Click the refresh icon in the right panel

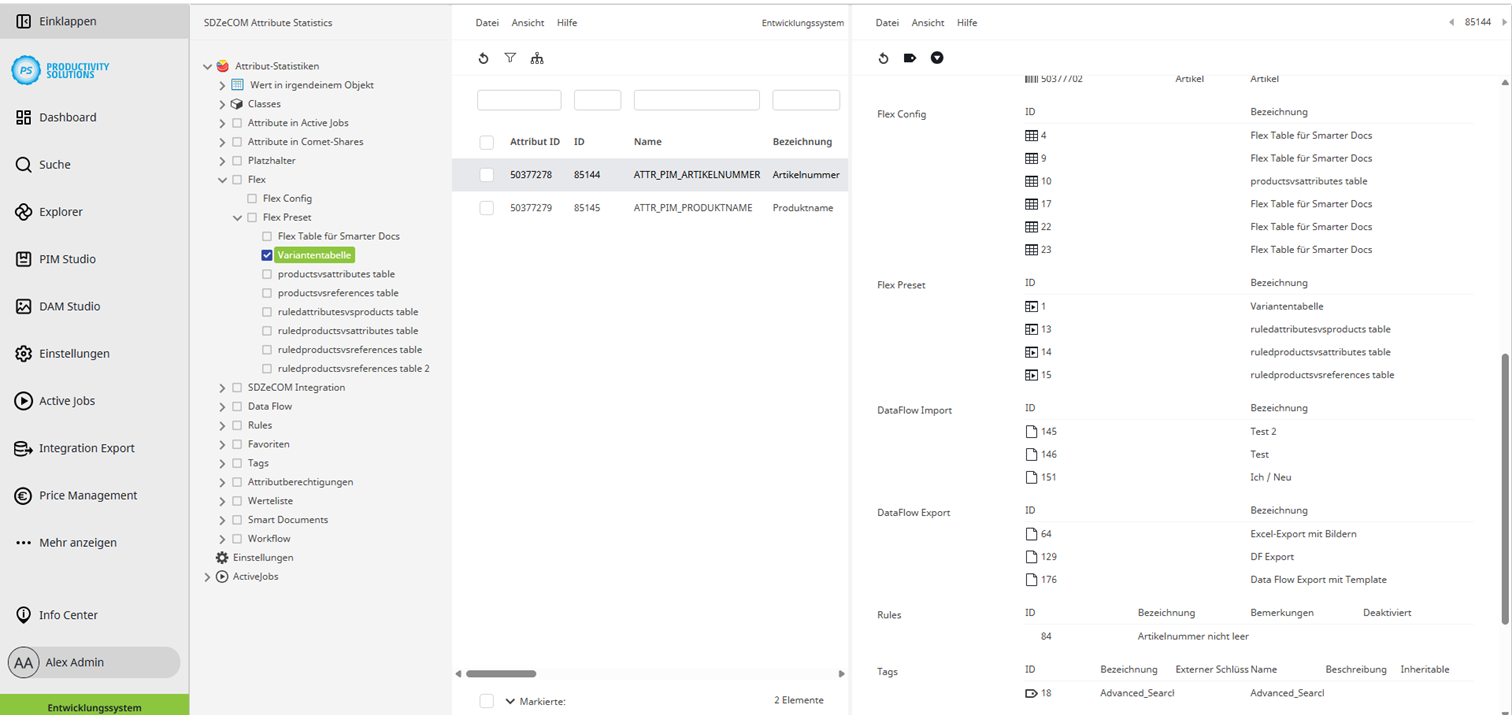click(x=883, y=57)
